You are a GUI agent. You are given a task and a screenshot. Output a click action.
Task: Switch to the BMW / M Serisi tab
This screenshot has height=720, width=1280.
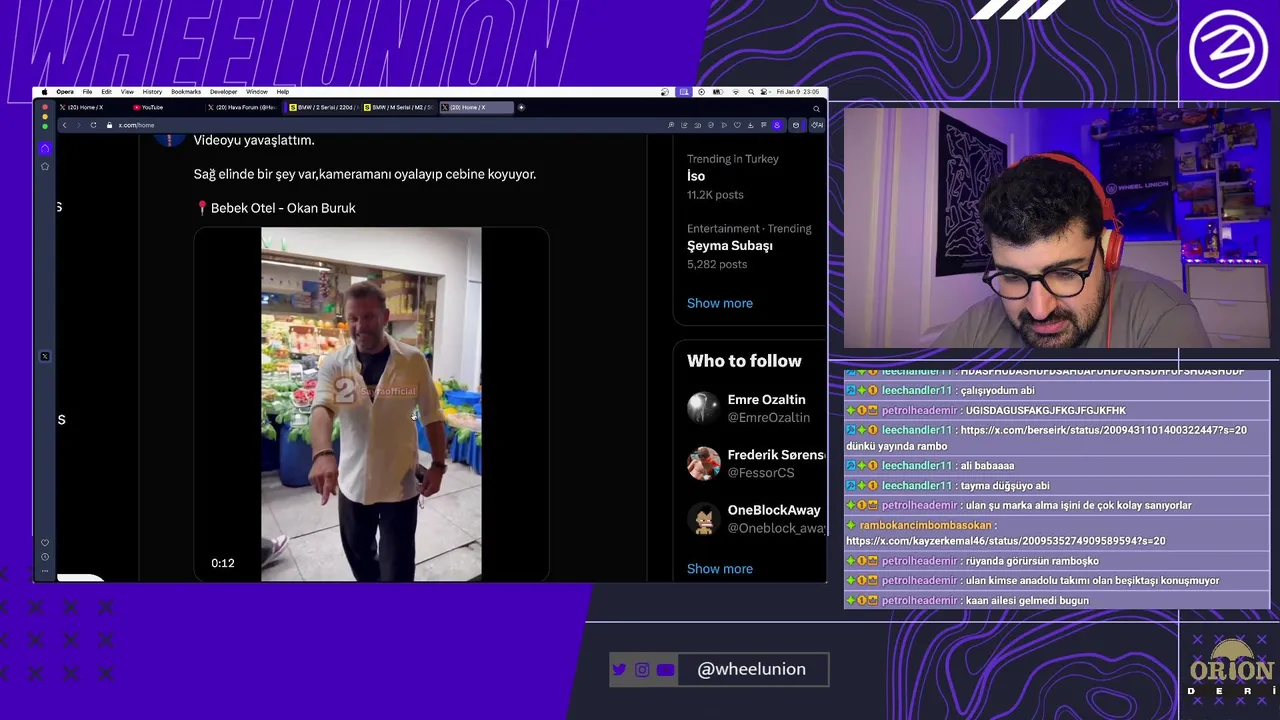point(399,107)
